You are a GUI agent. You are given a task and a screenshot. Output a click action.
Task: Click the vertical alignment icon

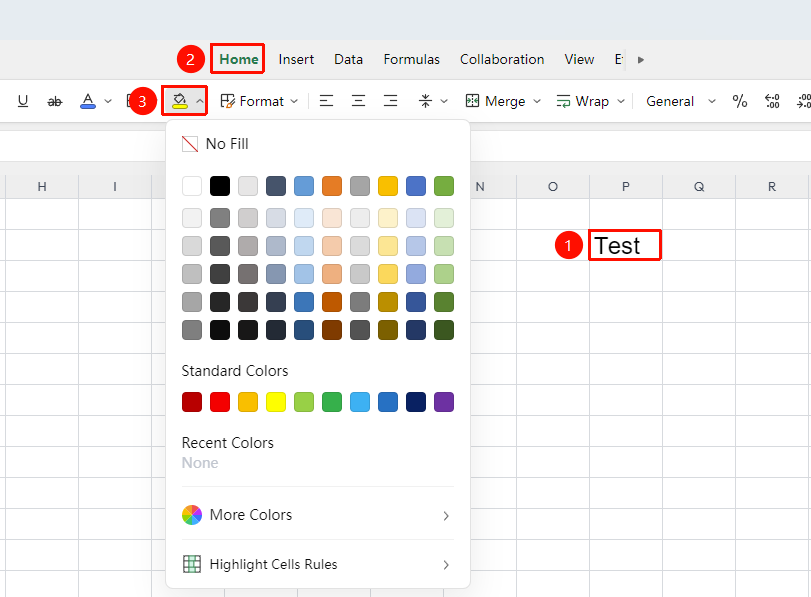[x=425, y=101]
